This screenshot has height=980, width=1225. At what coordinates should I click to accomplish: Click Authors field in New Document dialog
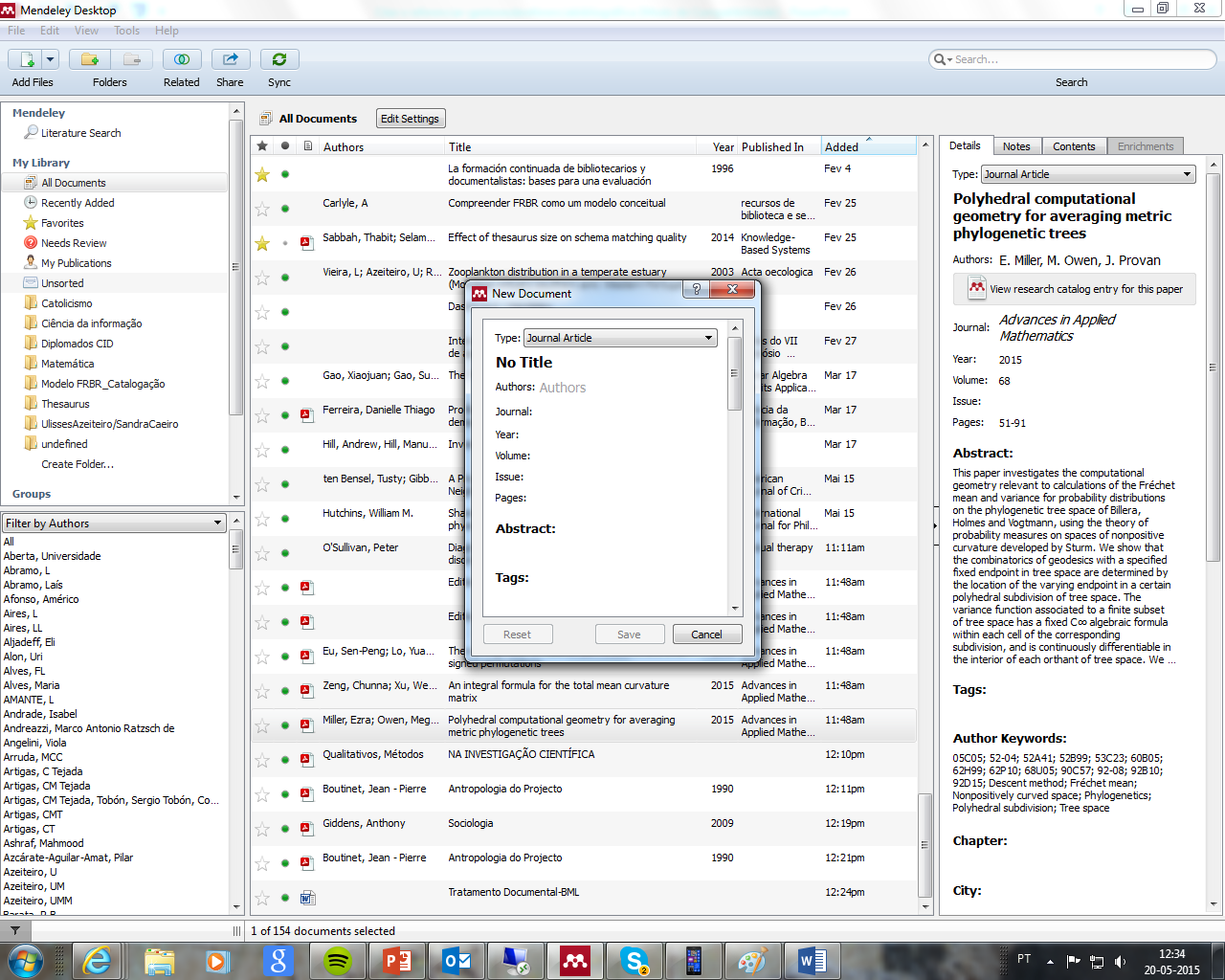click(x=563, y=388)
